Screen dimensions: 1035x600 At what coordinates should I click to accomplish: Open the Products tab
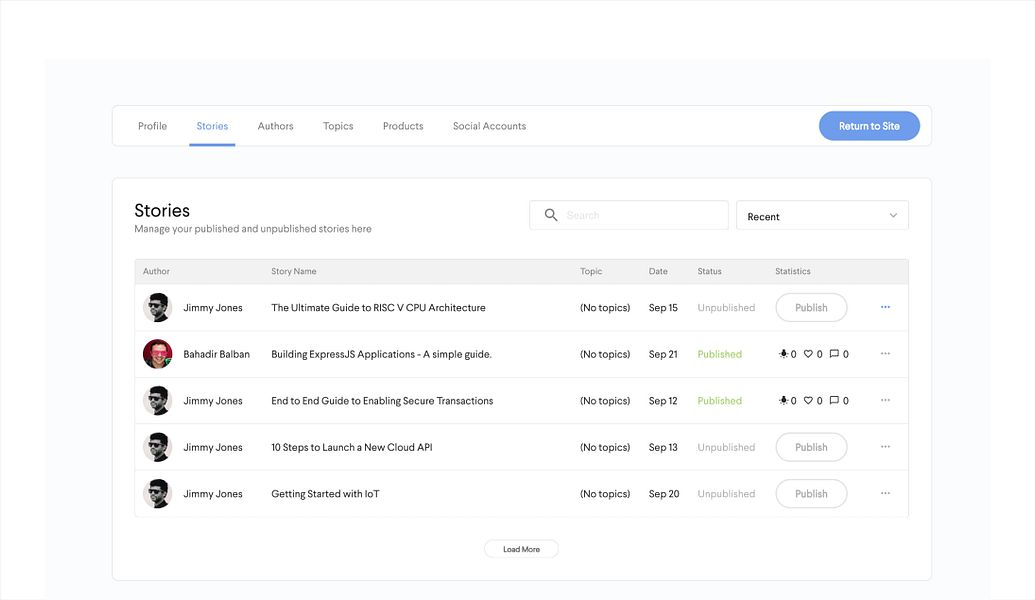pos(403,126)
